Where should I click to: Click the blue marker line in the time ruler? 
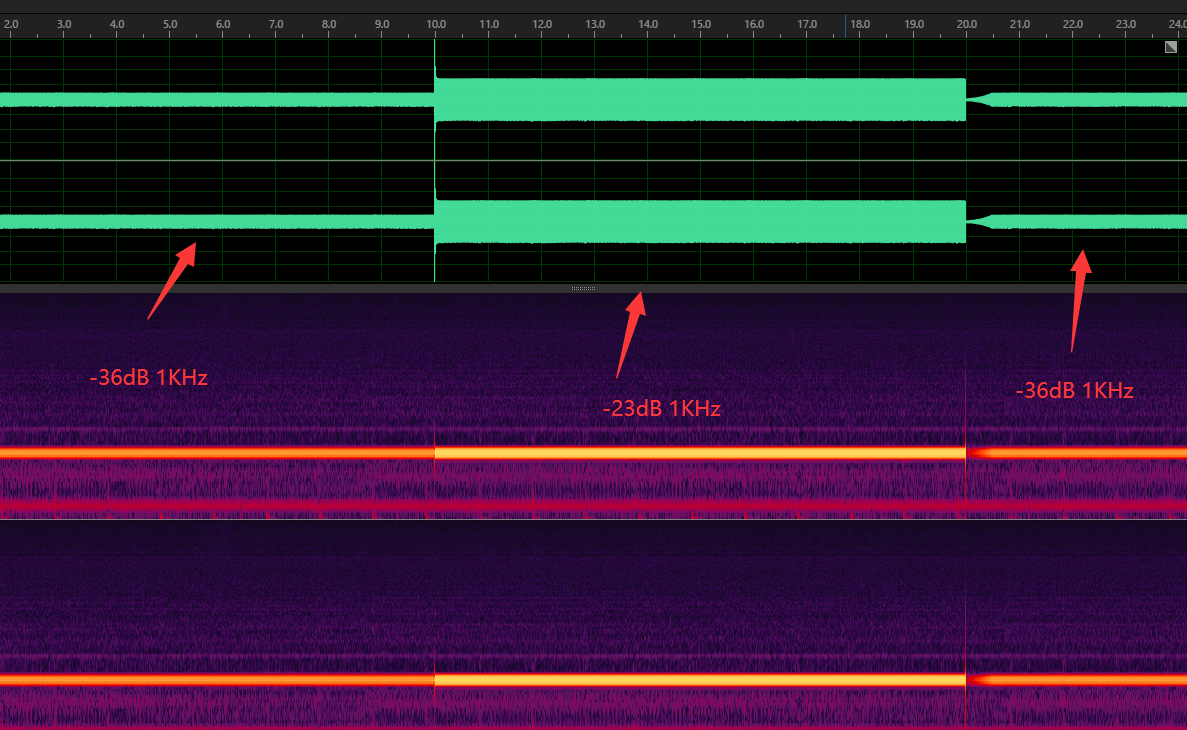pyautogui.click(x=846, y=26)
